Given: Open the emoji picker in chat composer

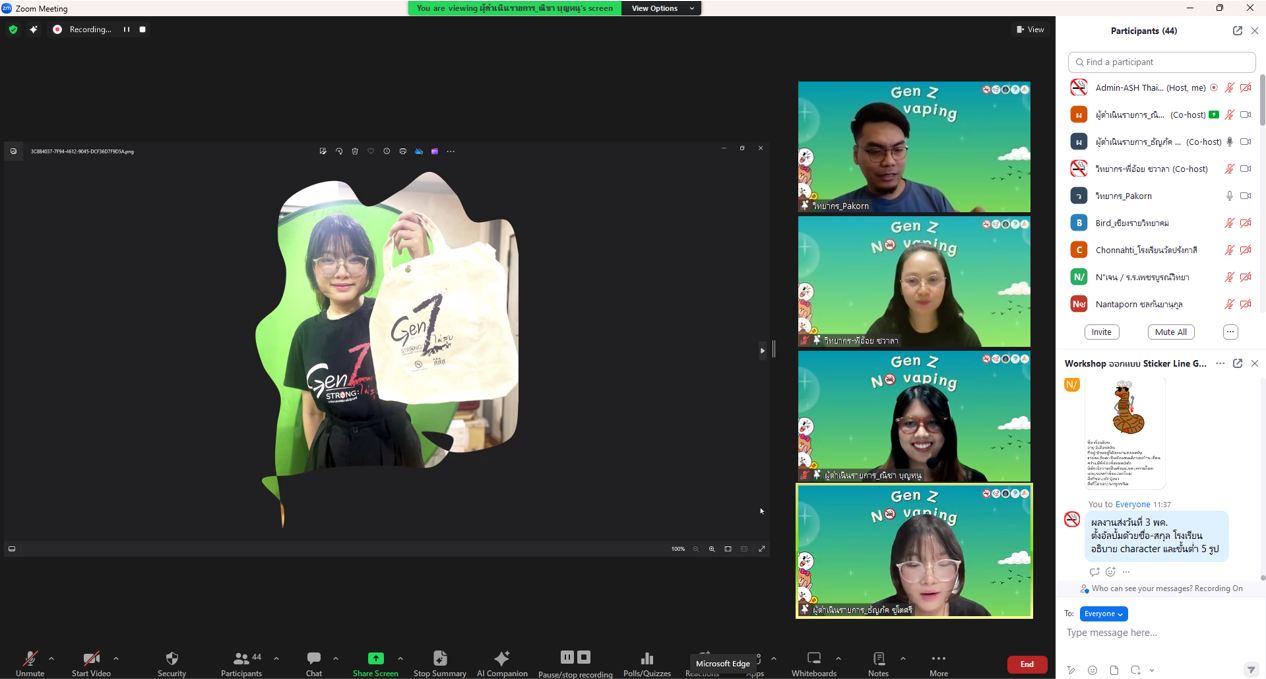Looking at the screenshot, I should [x=1092, y=670].
